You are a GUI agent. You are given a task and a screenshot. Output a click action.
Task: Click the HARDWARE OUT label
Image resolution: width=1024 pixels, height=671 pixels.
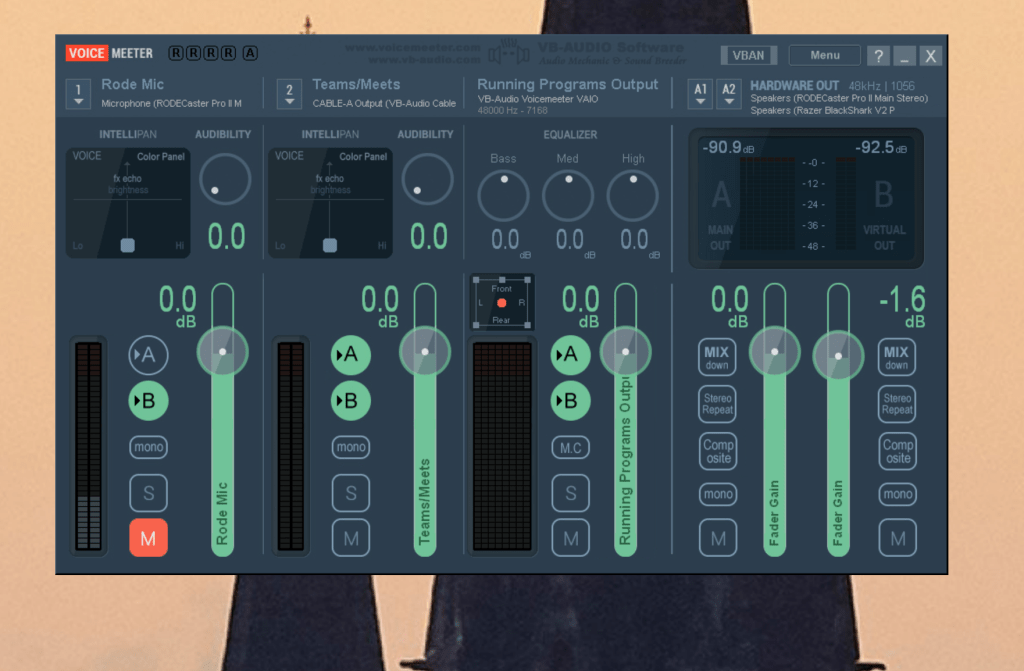click(x=794, y=86)
